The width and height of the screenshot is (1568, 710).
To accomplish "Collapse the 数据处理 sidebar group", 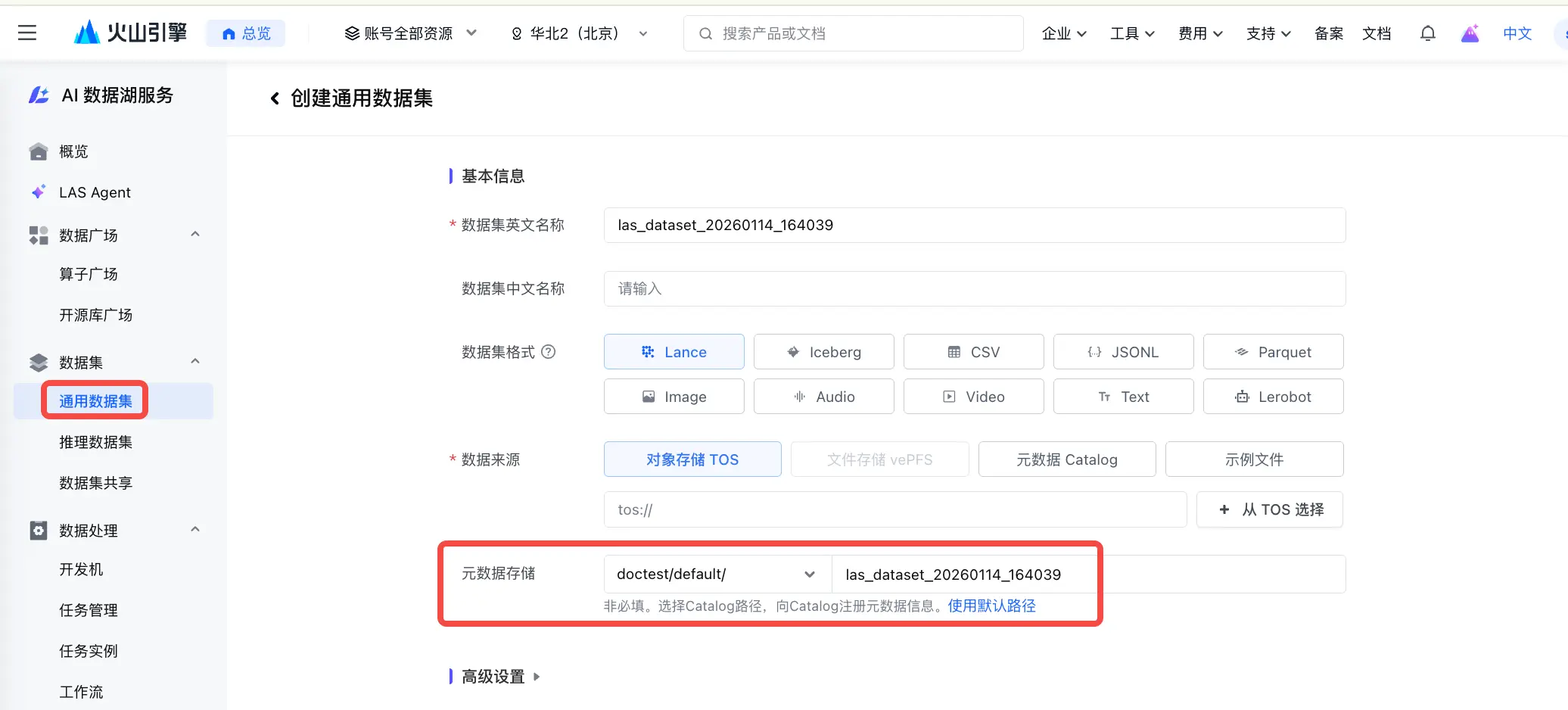I will (x=195, y=530).
